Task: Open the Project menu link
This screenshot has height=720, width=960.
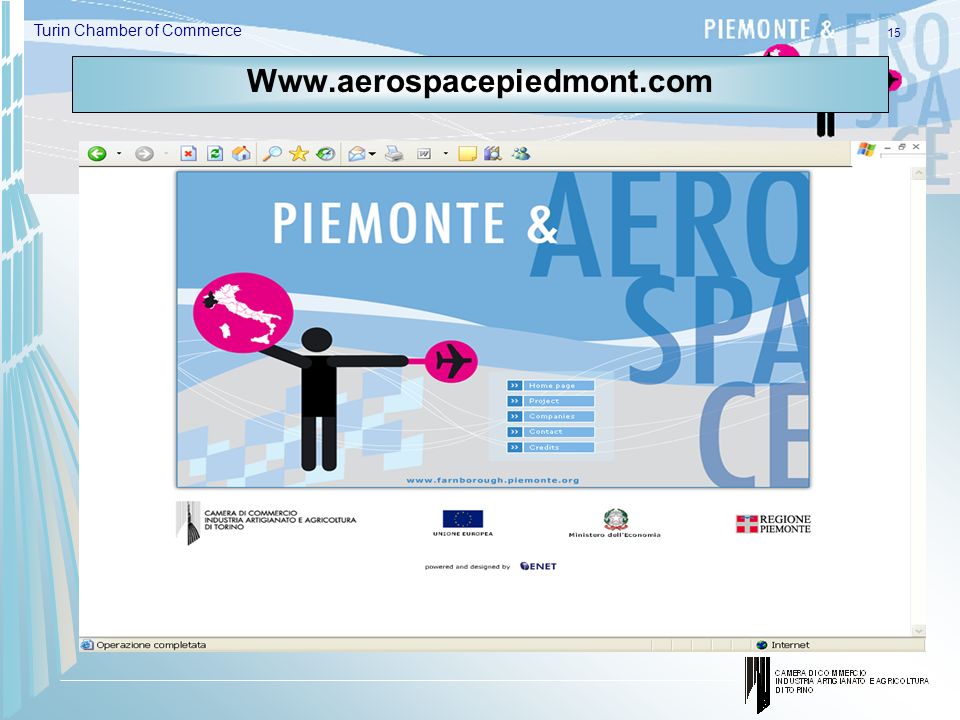Action: [559, 401]
